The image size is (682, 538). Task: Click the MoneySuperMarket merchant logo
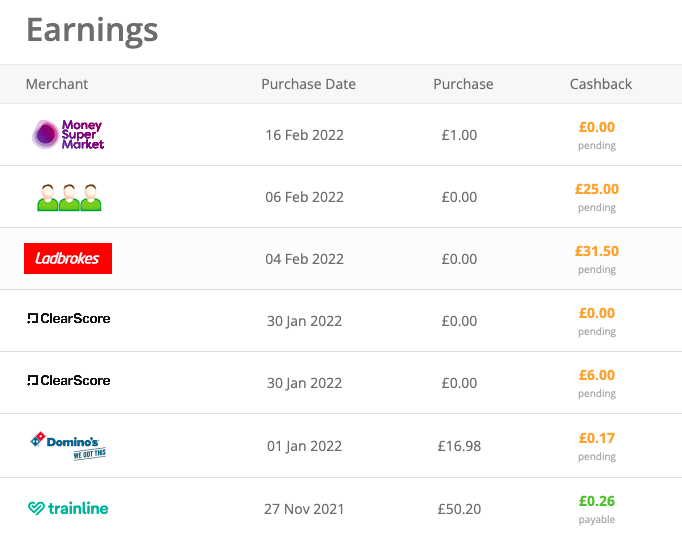pyautogui.click(x=68, y=135)
